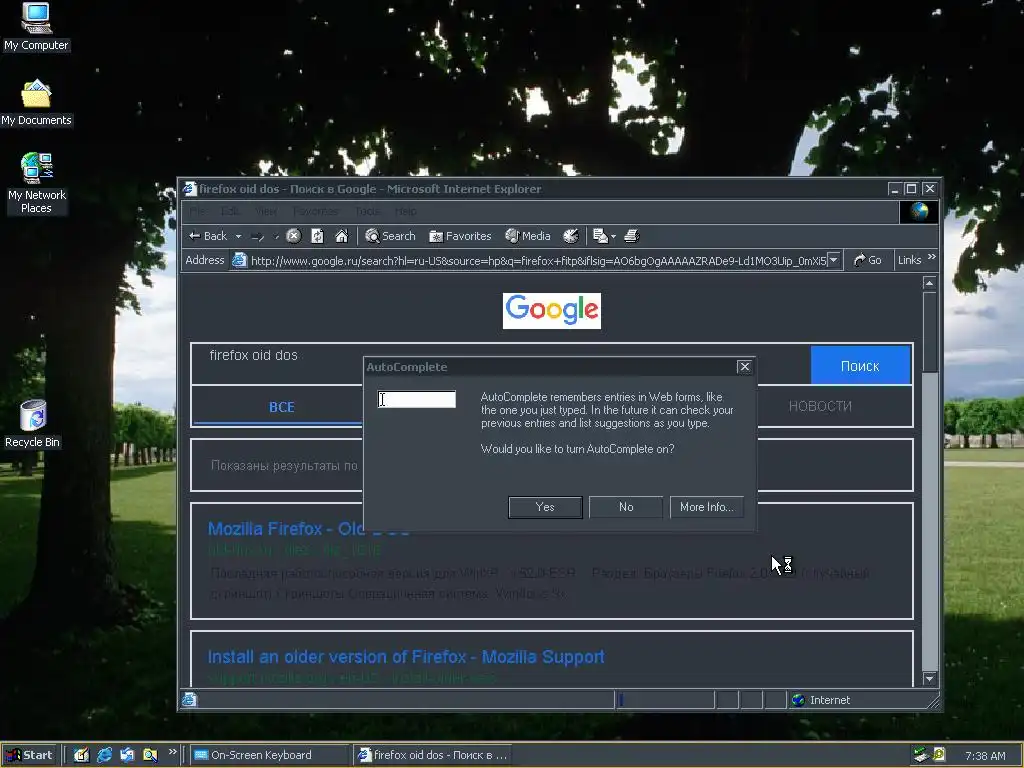Screen dimensions: 1024x768
Task: Stop loading with the Stop icon
Action: [294, 236]
